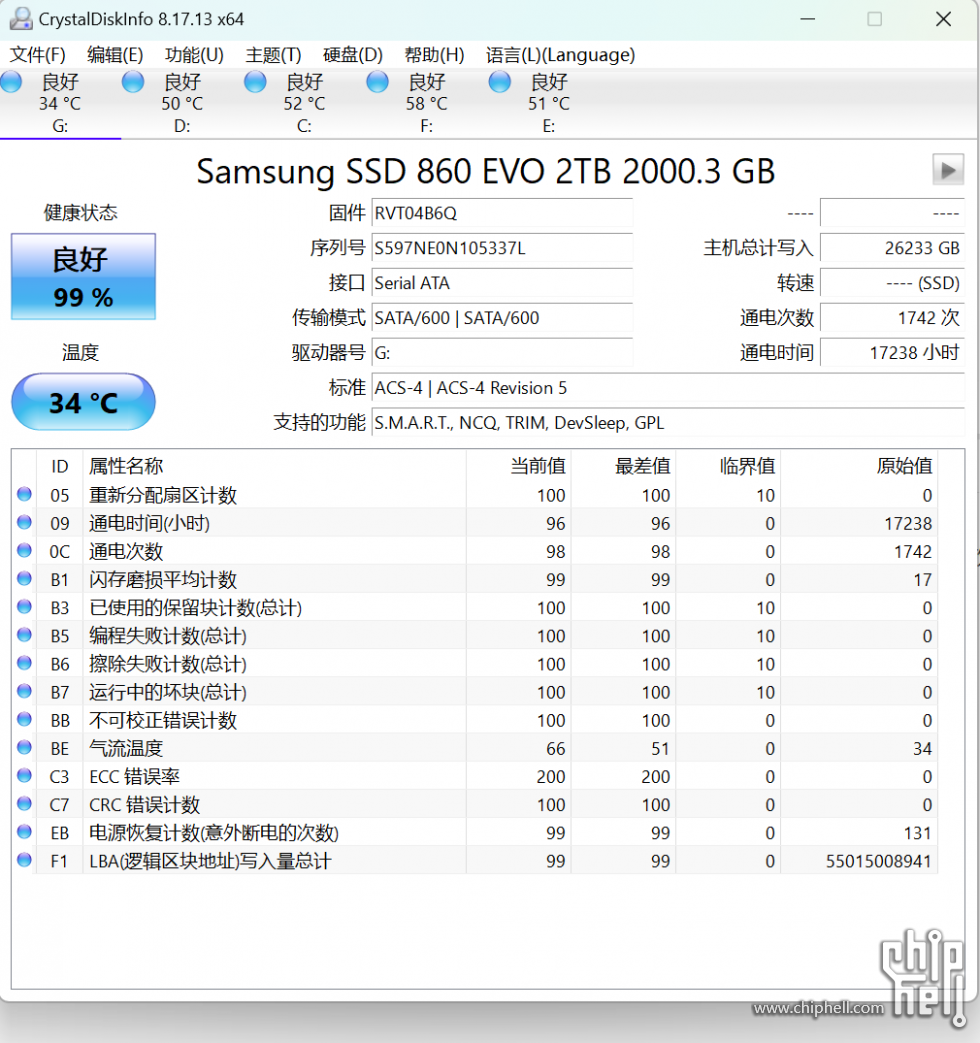Click the power on count 1742 次

tap(892, 318)
